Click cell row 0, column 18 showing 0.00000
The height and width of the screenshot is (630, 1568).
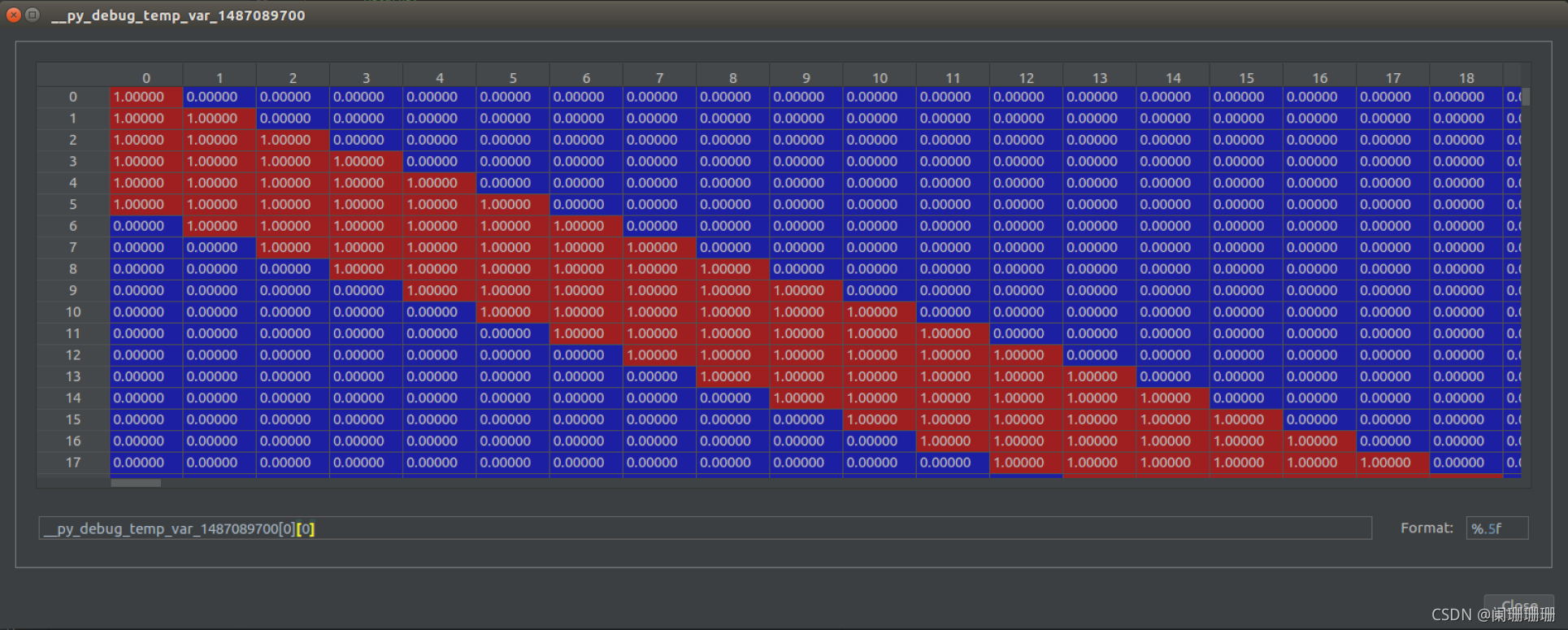(1466, 97)
